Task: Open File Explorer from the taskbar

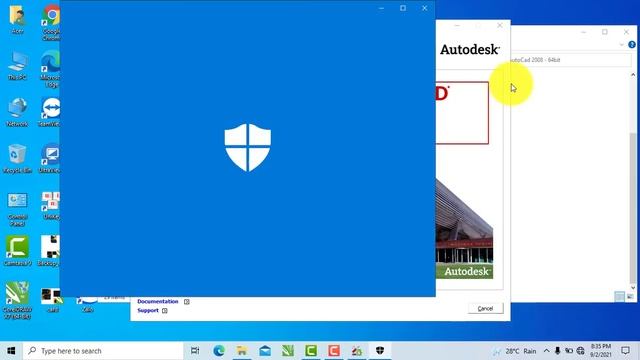Action: (242, 351)
